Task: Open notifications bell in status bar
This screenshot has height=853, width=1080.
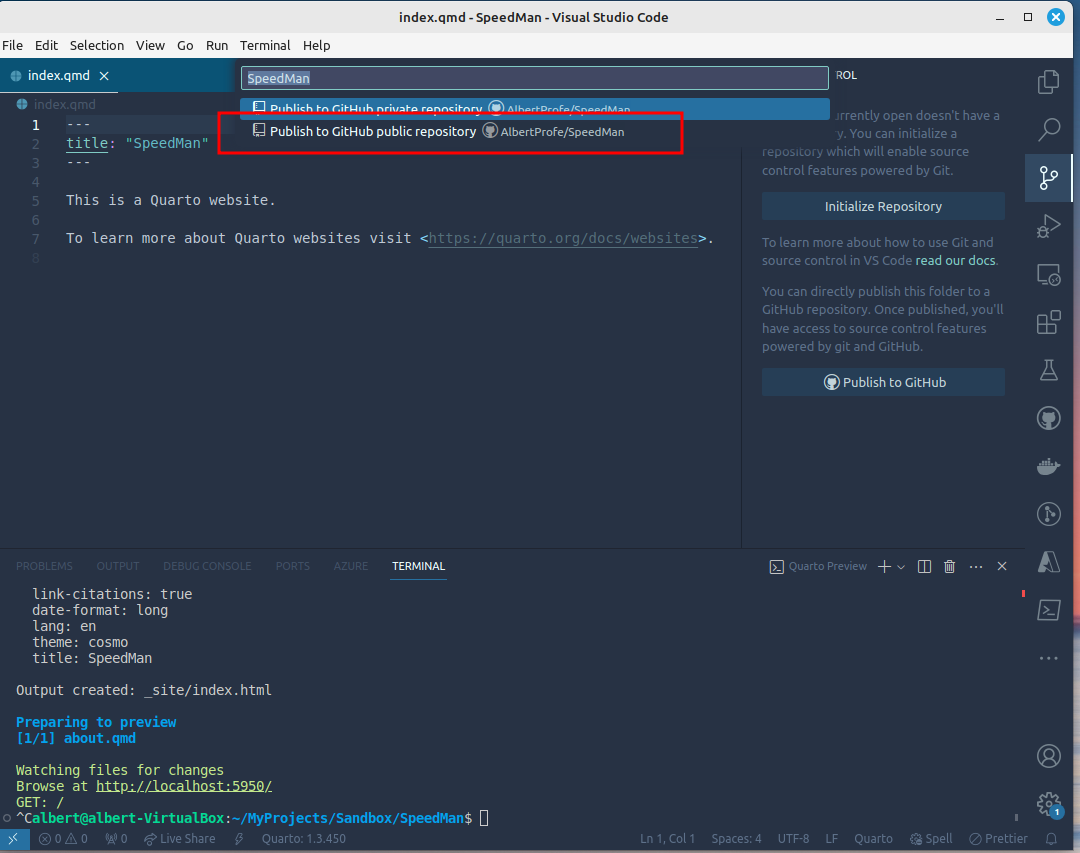Action: 1052,839
